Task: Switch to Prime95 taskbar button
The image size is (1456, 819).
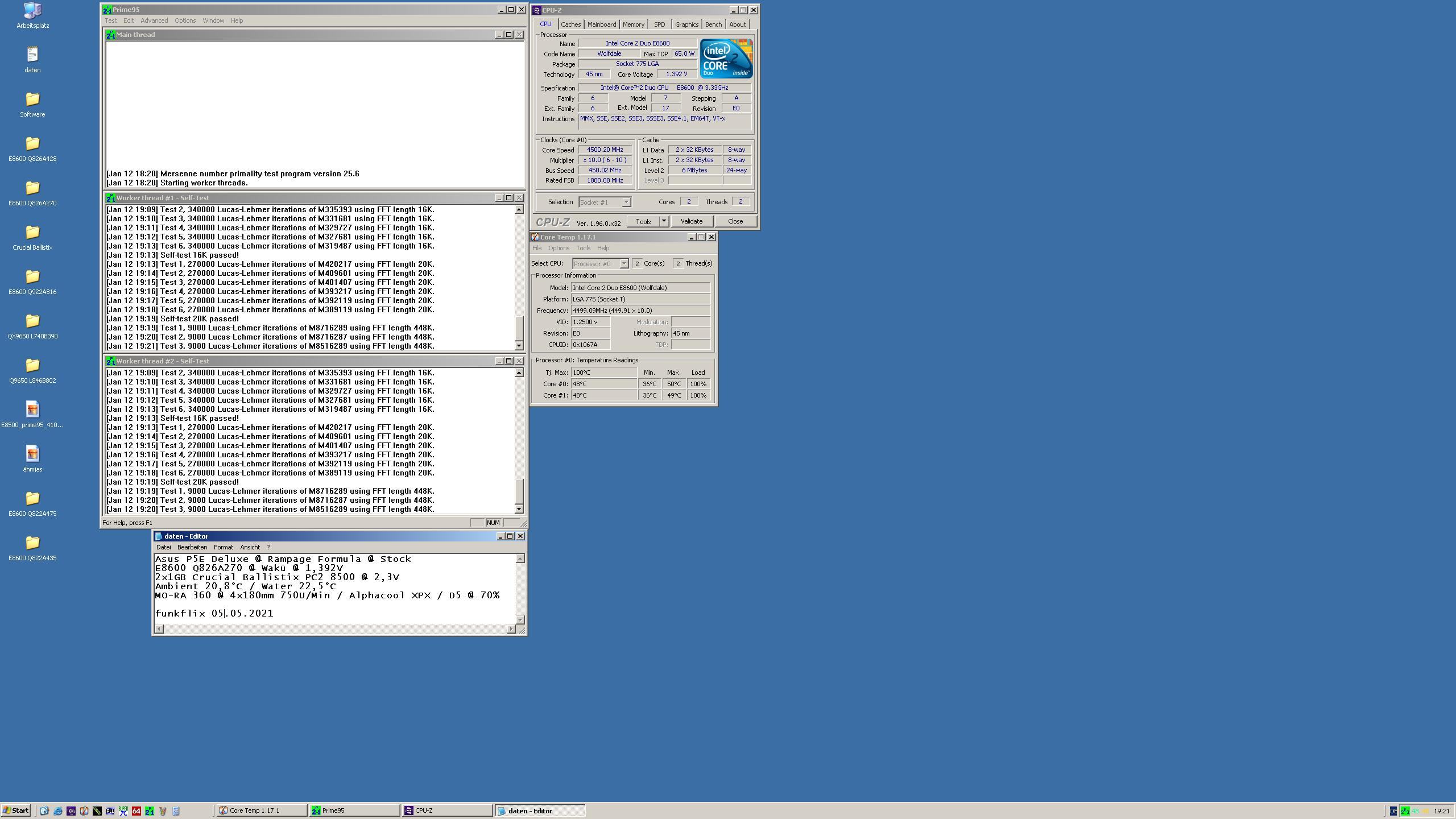Action: [354, 811]
